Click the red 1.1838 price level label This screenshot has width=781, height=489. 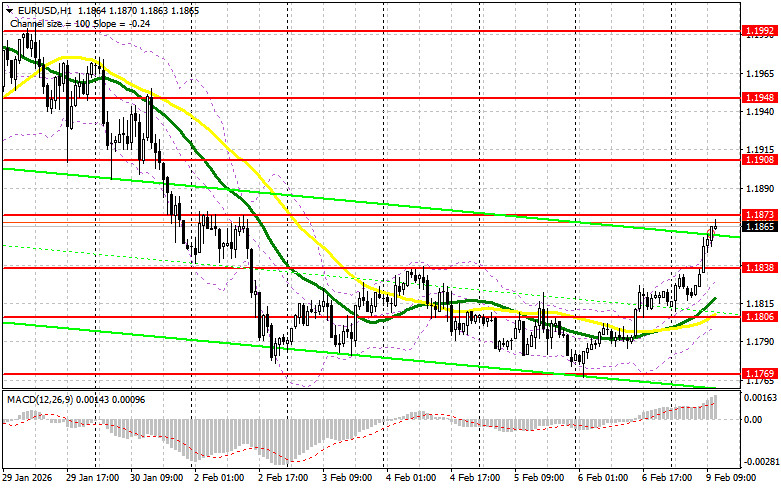point(760,267)
